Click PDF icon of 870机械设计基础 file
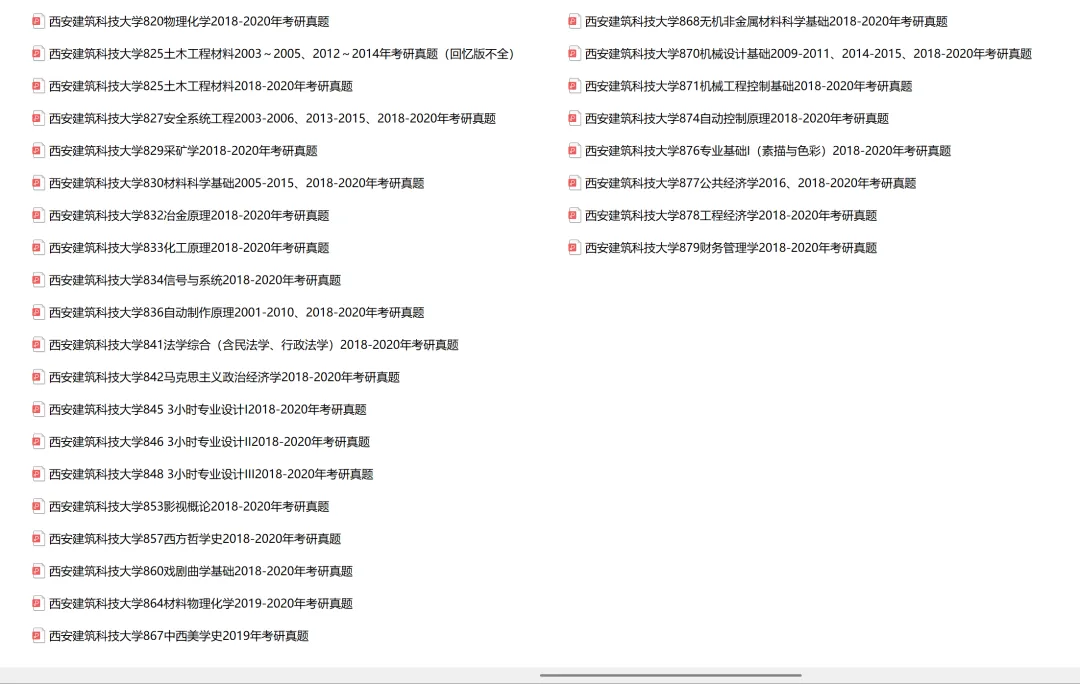The image size is (1080, 684). (x=573, y=54)
